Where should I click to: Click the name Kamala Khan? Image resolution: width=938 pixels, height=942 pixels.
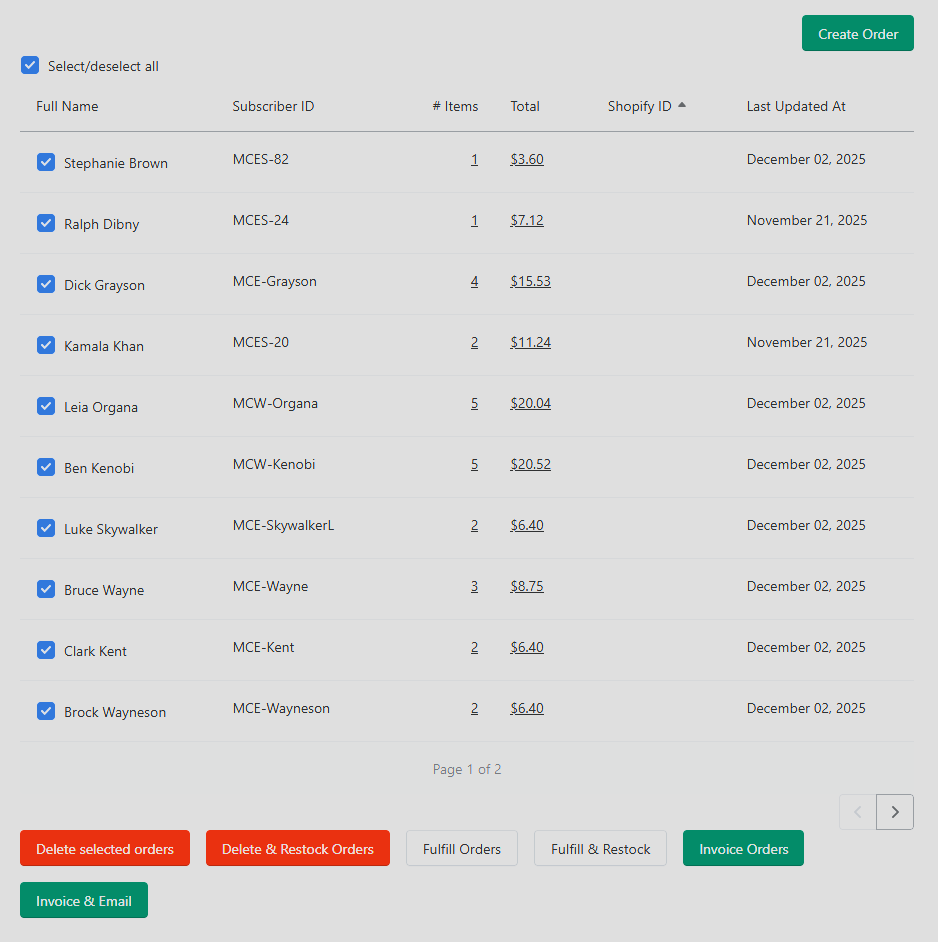[x=104, y=346]
